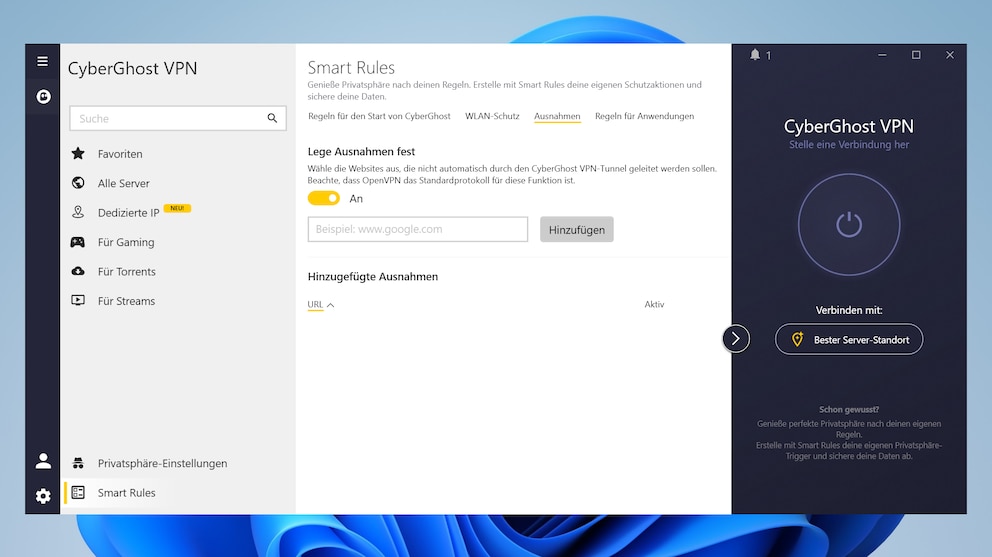
Task: Choose Bester Server-Standort button
Action: (x=848, y=340)
